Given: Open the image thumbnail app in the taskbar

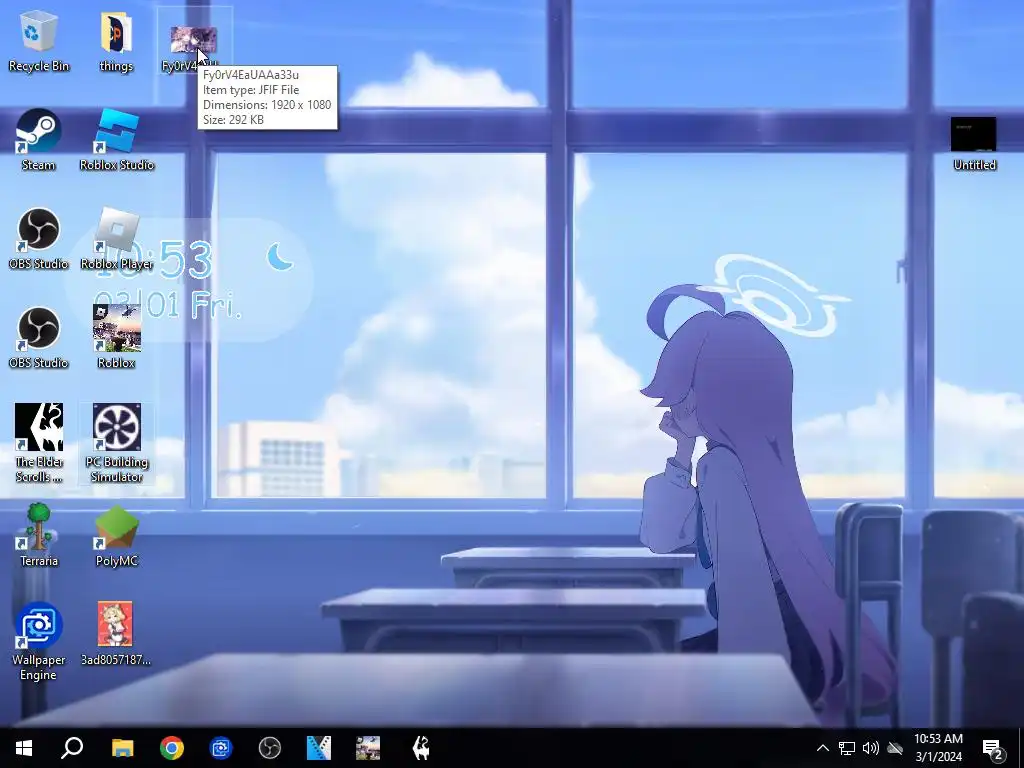Looking at the screenshot, I should coord(368,748).
